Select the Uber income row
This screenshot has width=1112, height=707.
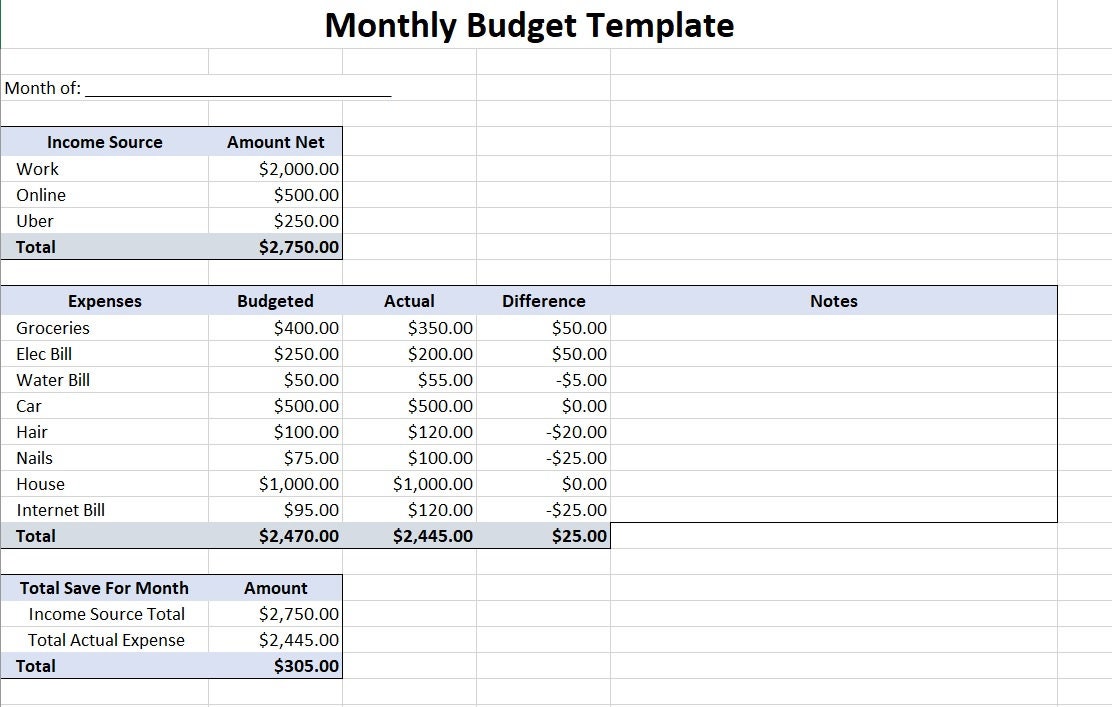[x=34, y=220]
